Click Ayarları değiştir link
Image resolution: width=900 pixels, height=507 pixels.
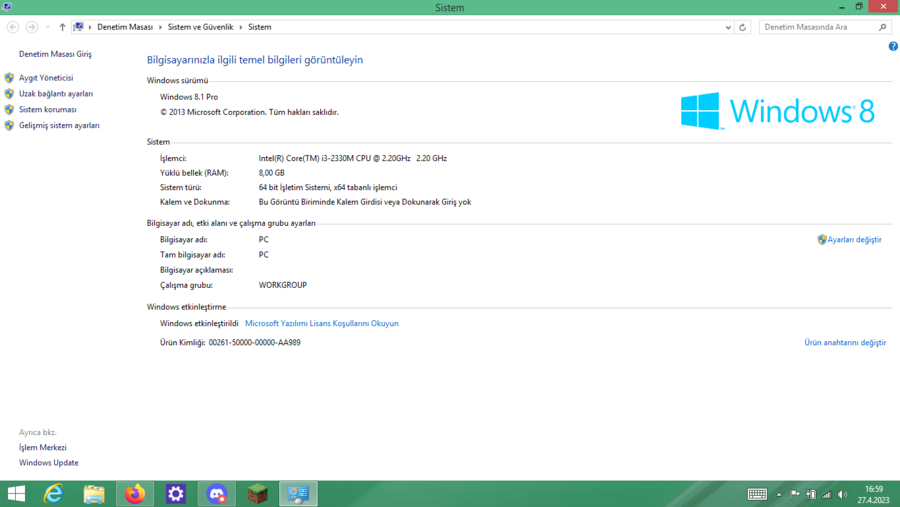[854, 240]
